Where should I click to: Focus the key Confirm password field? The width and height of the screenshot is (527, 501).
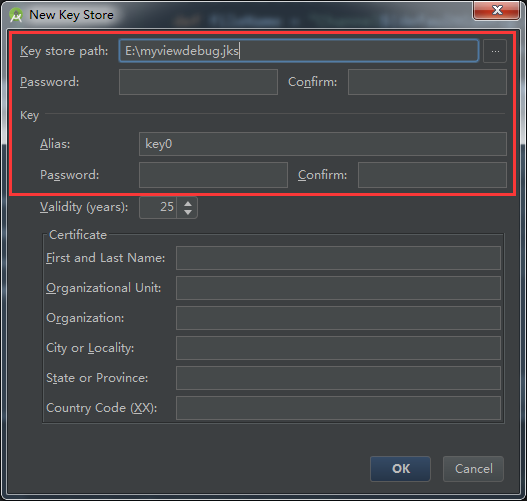432,175
